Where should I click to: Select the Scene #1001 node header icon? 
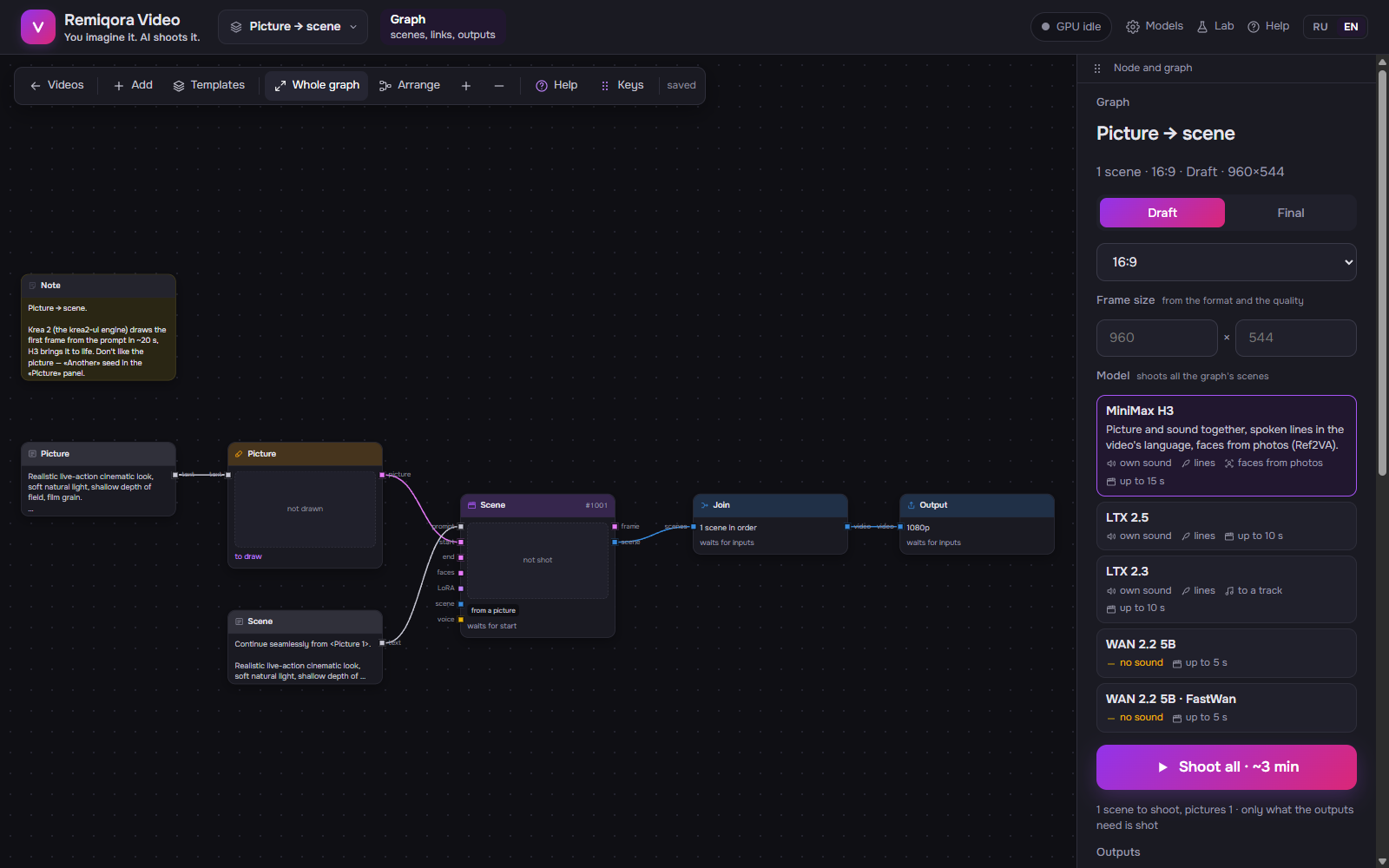coord(472,505)
